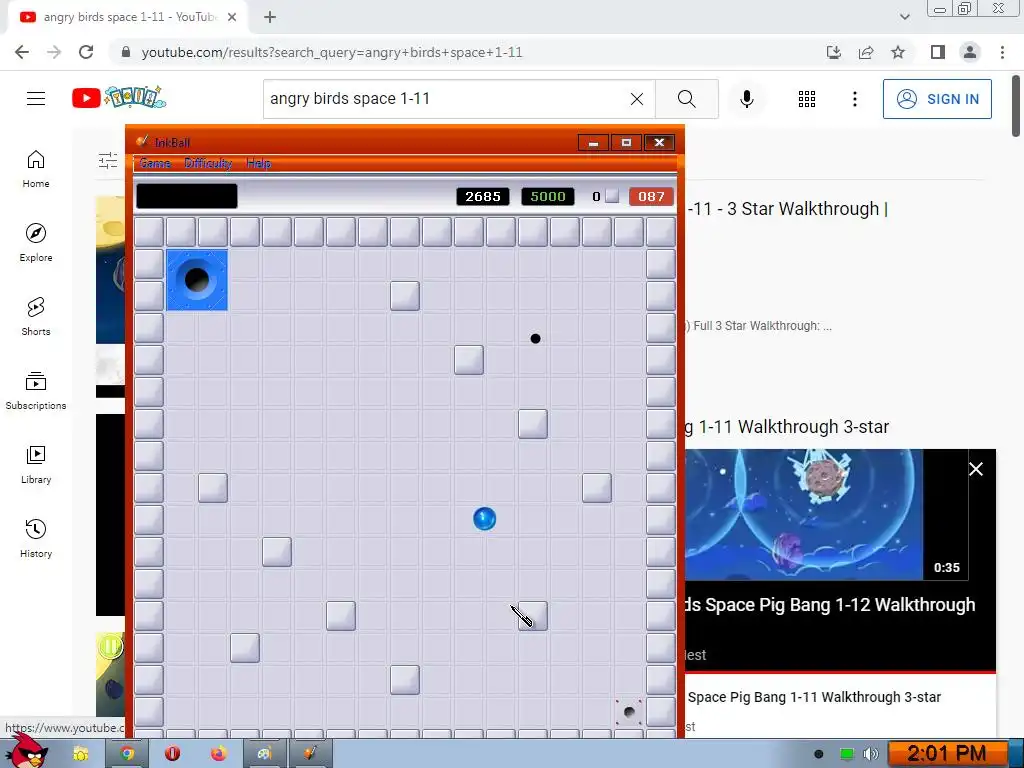
Task: Open the Game menu in InkBall
Action: [155, 163]
